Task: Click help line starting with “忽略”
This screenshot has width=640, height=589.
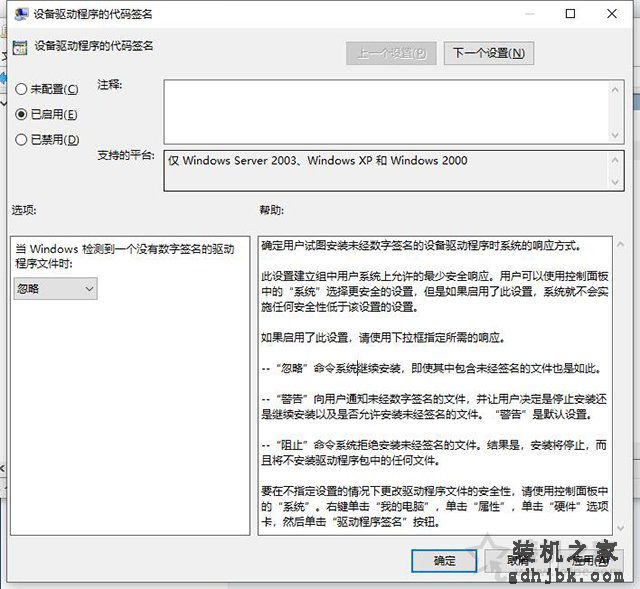Action: tap(431, 368)
